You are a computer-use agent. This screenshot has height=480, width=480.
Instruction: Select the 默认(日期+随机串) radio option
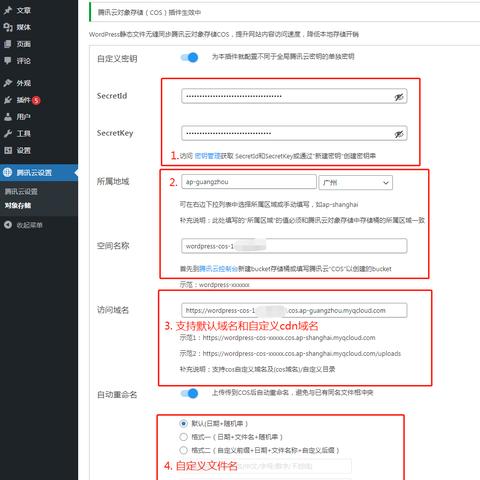click(183, 424)
